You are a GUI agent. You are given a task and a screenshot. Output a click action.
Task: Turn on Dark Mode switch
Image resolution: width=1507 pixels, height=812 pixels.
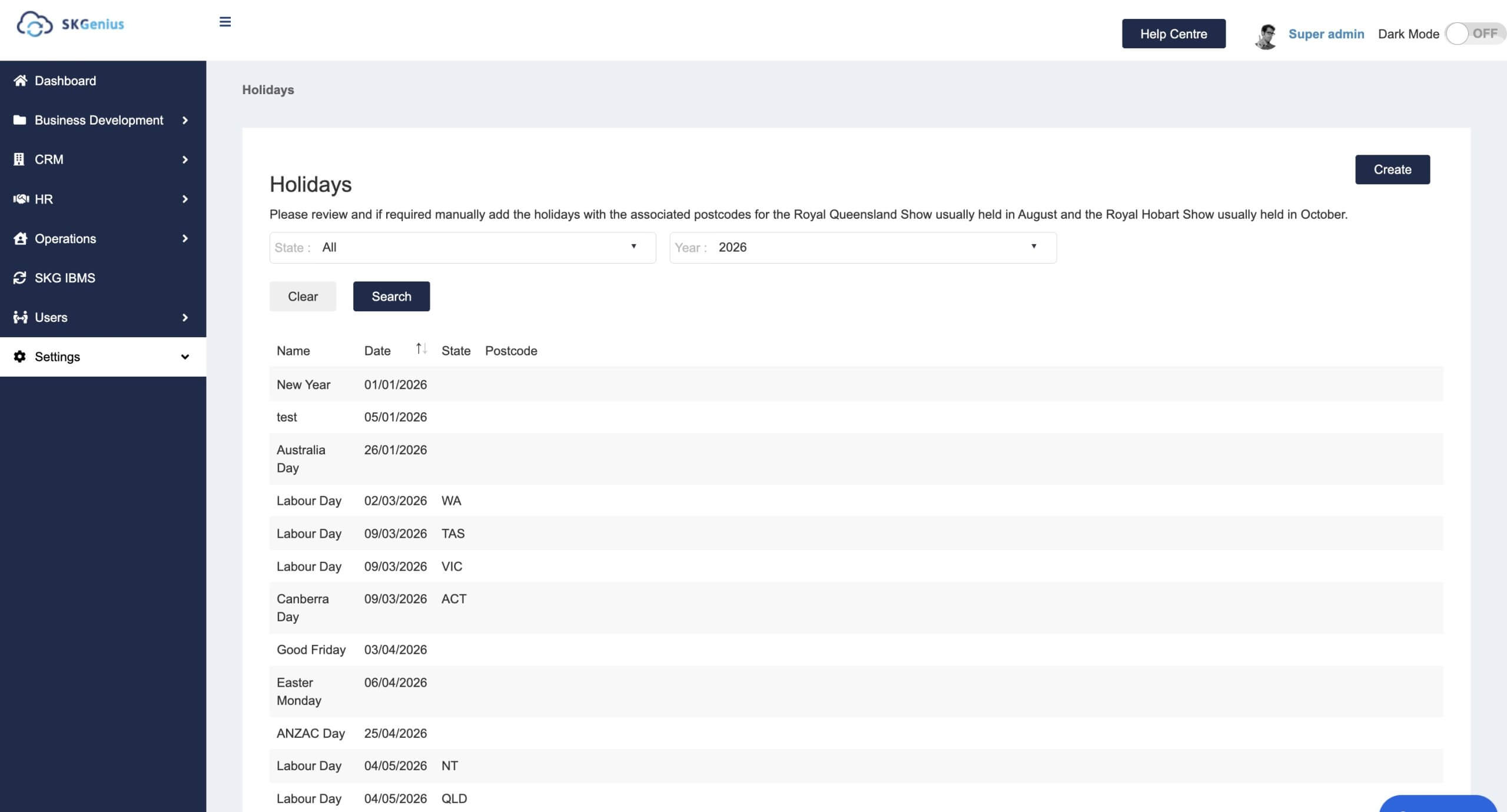click(1474, 34)
